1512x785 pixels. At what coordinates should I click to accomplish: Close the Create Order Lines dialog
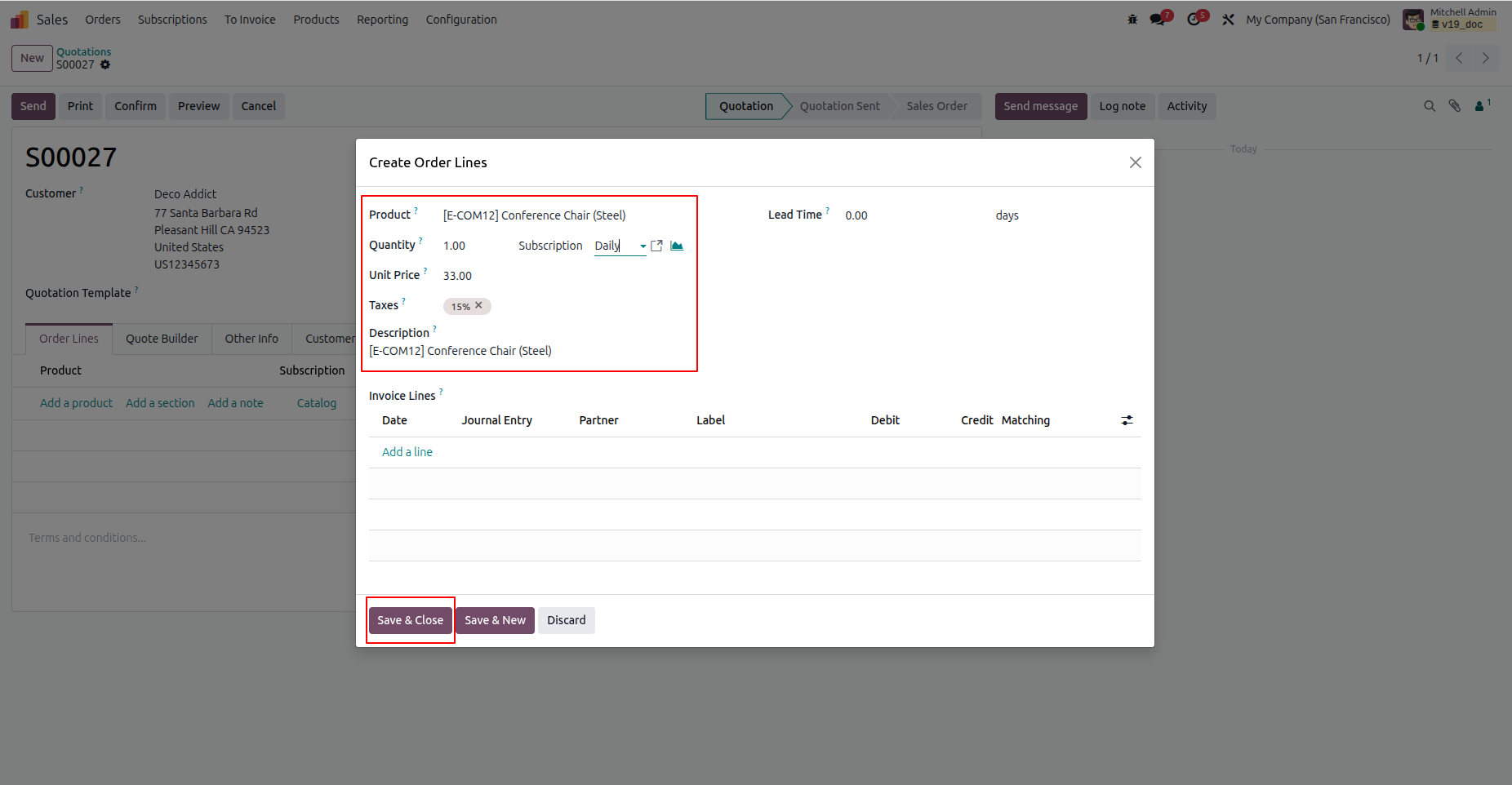click(1135, 162)
